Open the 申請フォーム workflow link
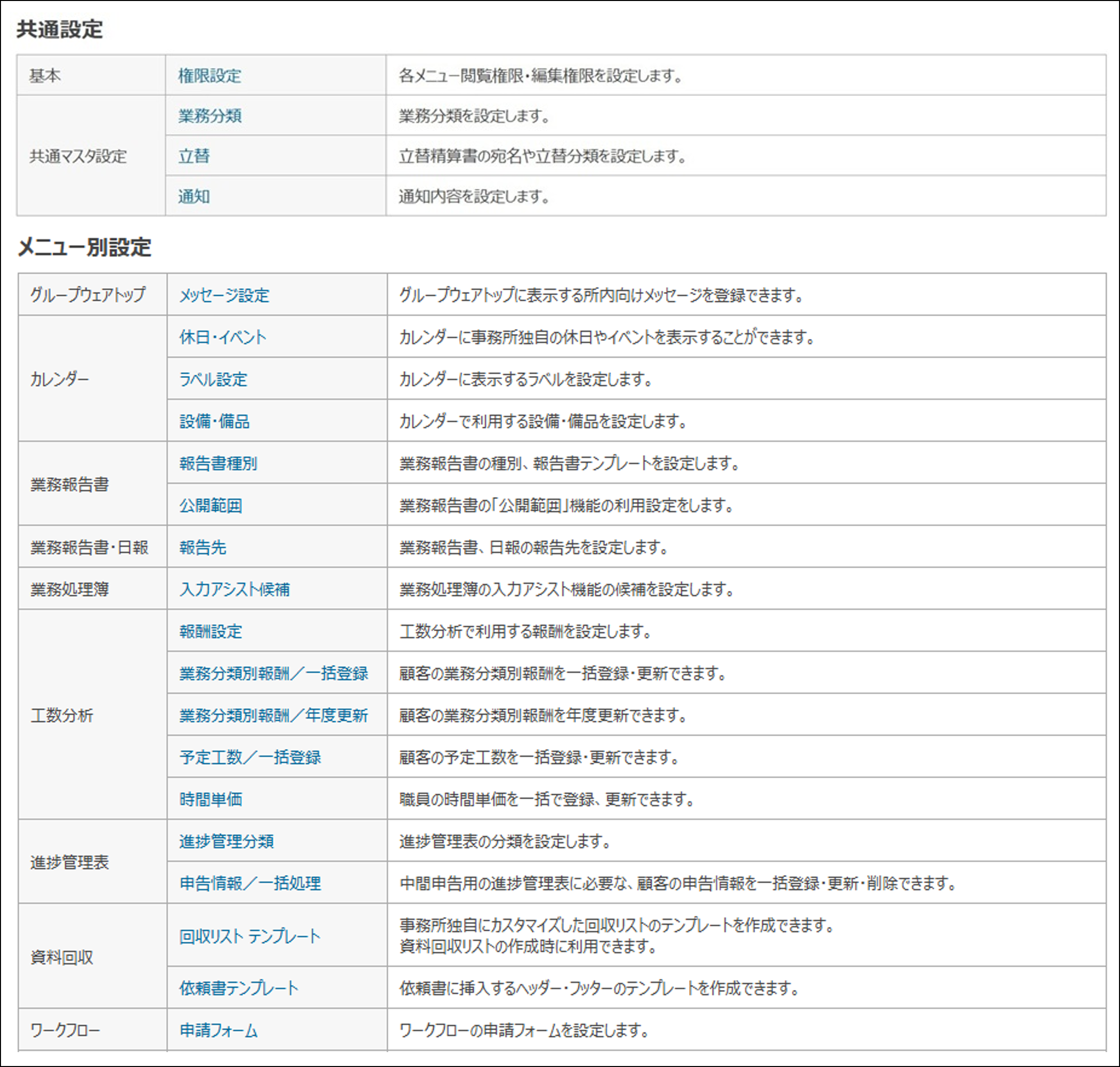Image resolution: width=1120 pixels, height=1067 pixels. [x=218, y=1031]
